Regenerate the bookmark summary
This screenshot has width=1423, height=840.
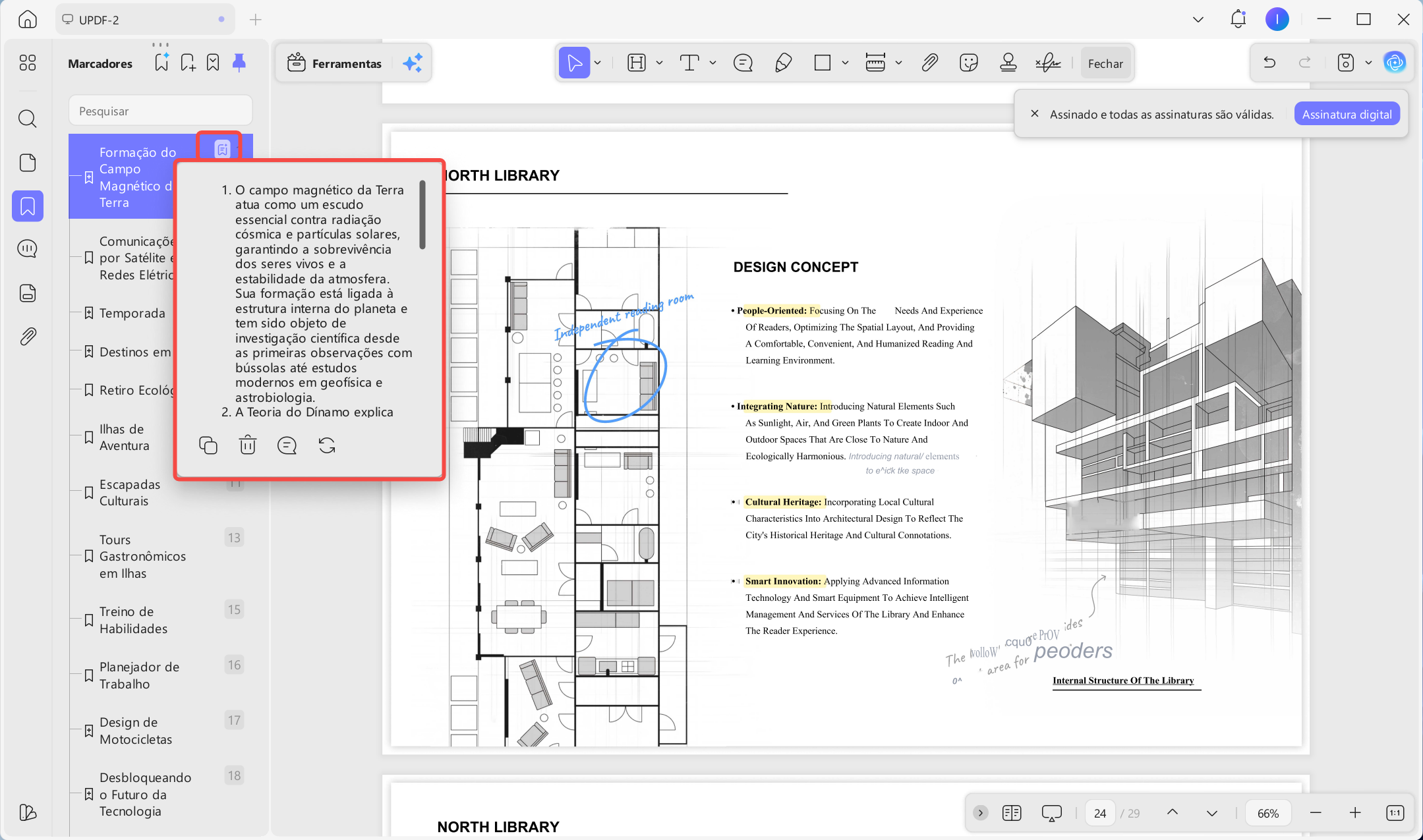pos(327,445)
